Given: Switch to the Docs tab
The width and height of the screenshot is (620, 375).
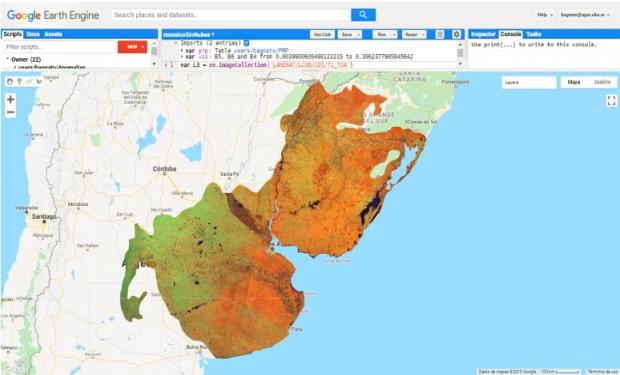Looking at the screenshot, I should pos(33,34).
